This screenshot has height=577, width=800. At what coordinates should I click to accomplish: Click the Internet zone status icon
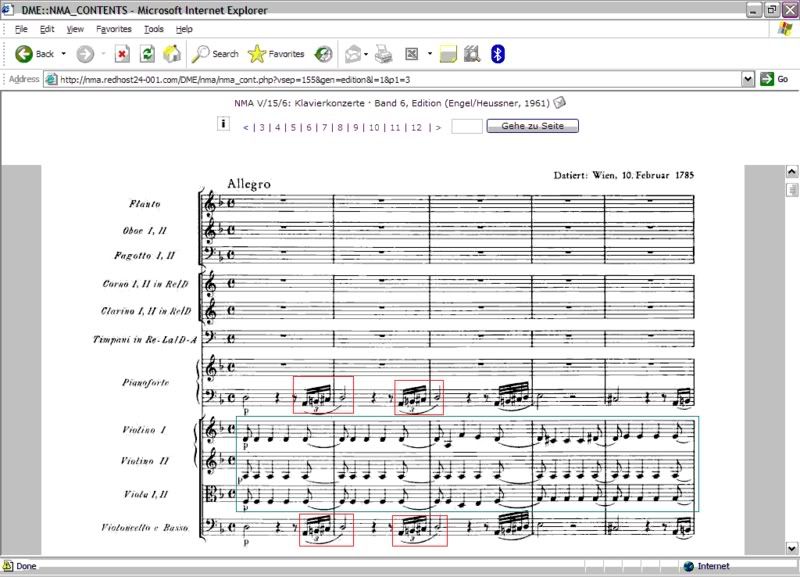click(x=689, y=566)
